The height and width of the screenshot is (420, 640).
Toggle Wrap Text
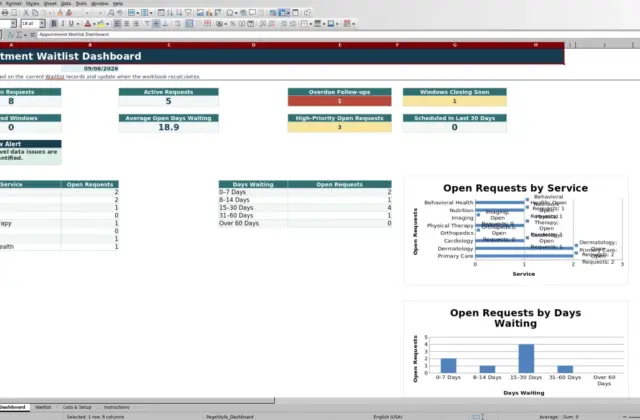(177, 24)
